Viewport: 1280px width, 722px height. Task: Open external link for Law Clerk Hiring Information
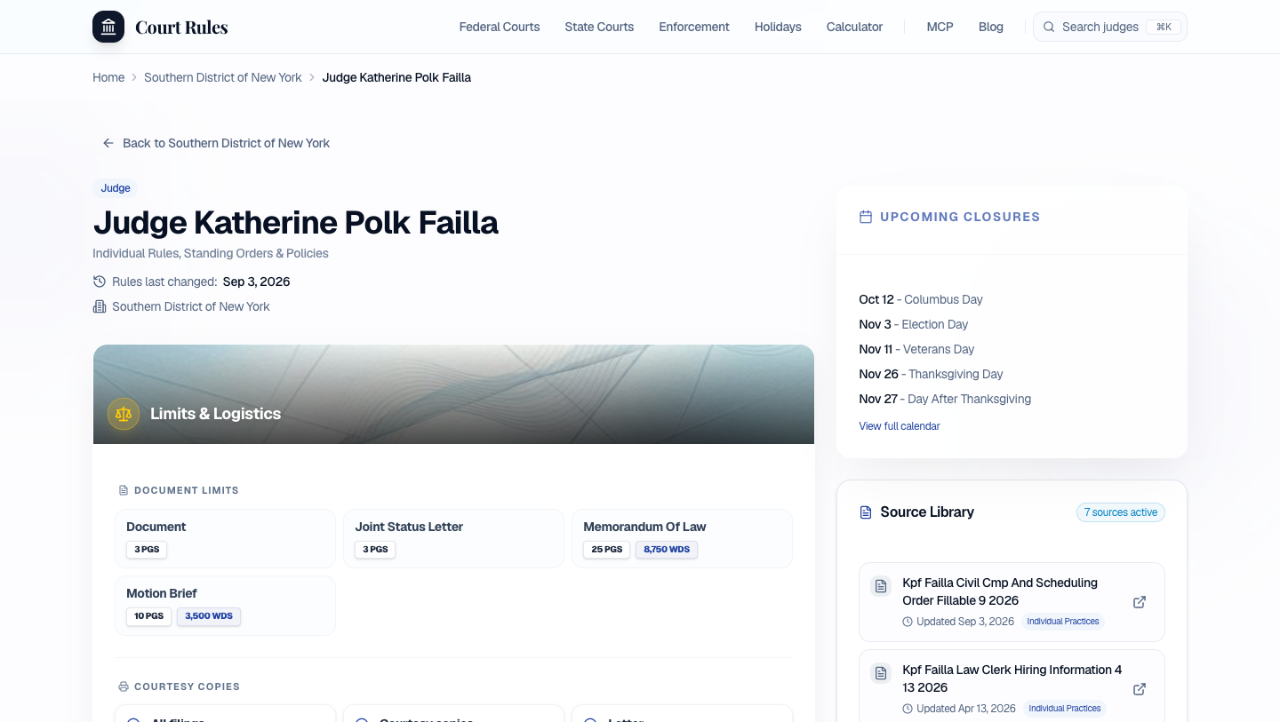(x=1139, y=689)
